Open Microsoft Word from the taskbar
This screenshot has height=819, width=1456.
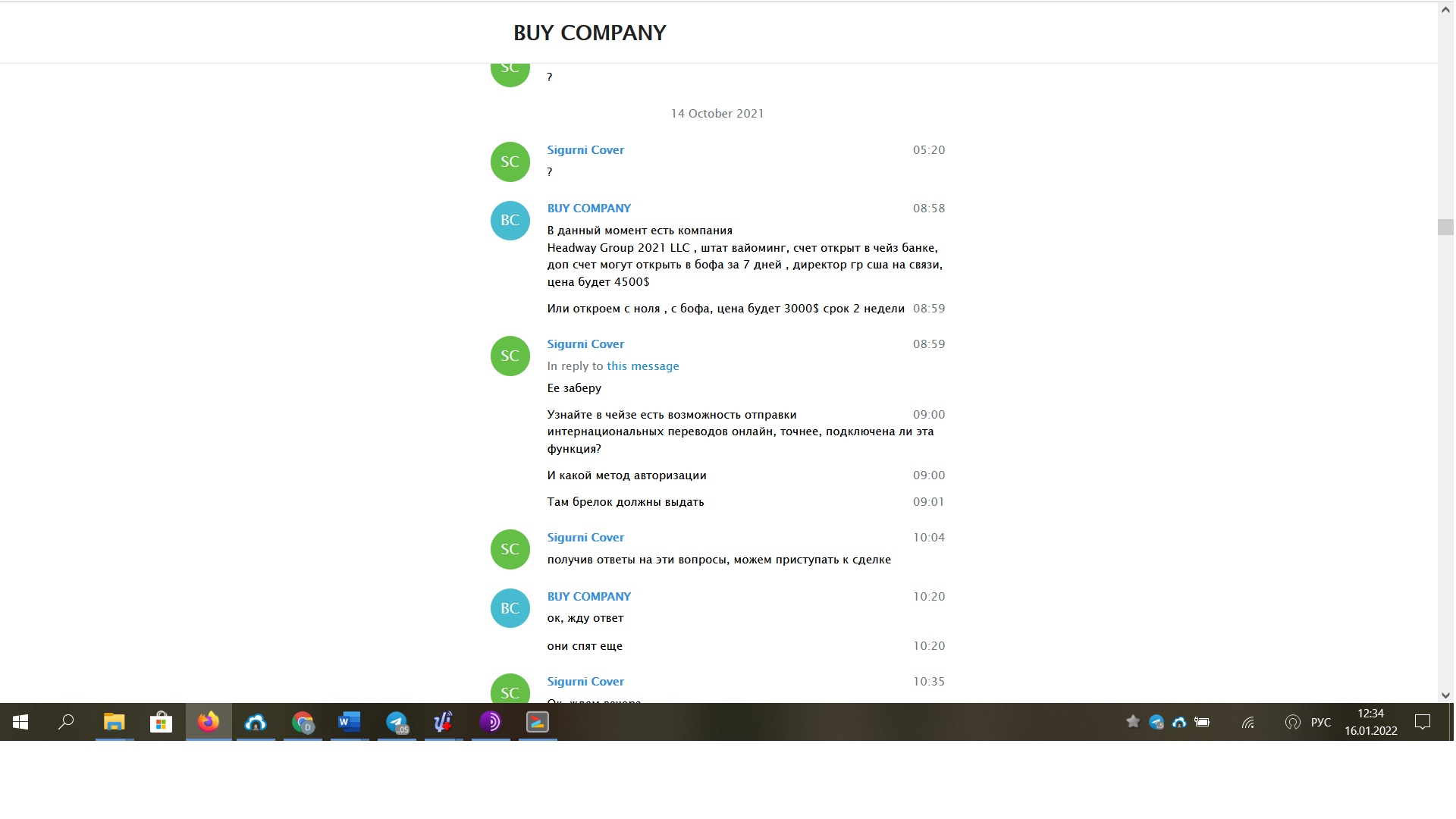point(350,722)
